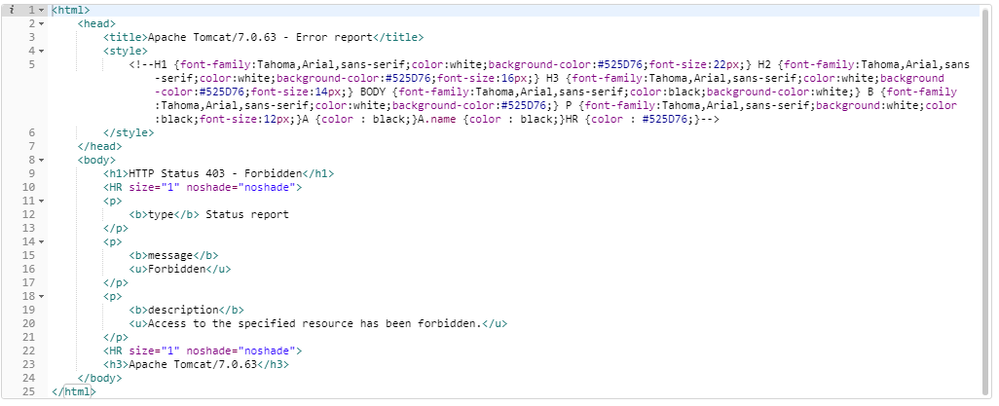Collapse the body tag fold arrow
999x406 pixels.
click(41, 159)
